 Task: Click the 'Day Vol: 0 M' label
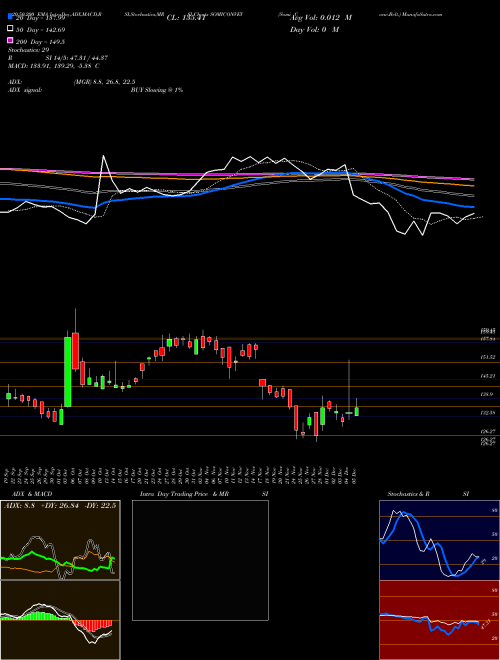314,29
